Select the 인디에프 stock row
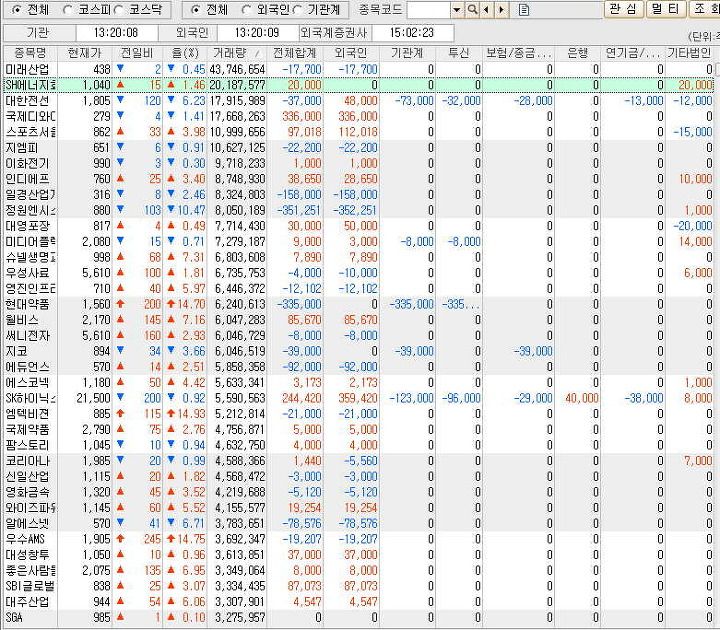 pos(358,179)
